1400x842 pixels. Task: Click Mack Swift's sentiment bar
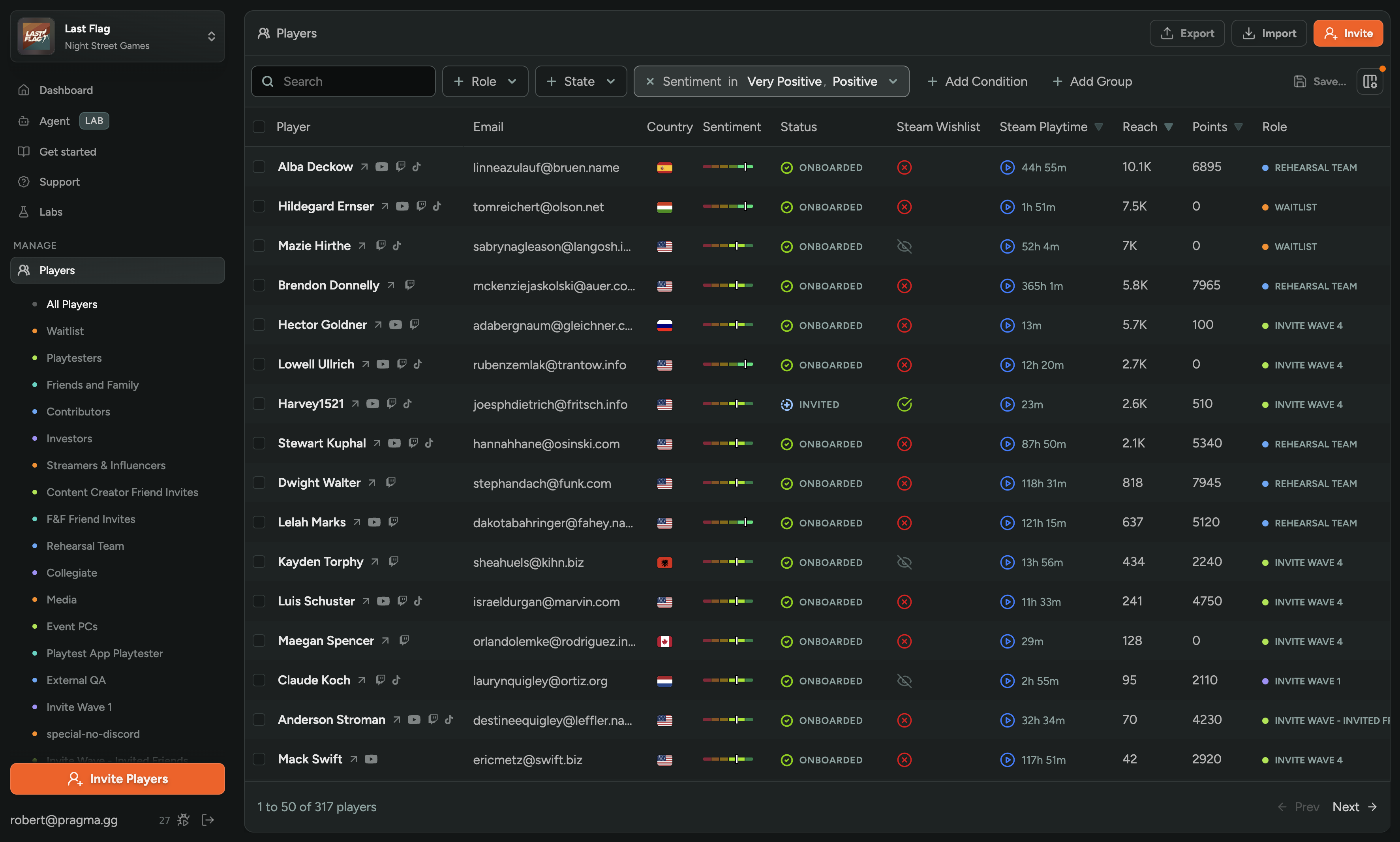728,759
